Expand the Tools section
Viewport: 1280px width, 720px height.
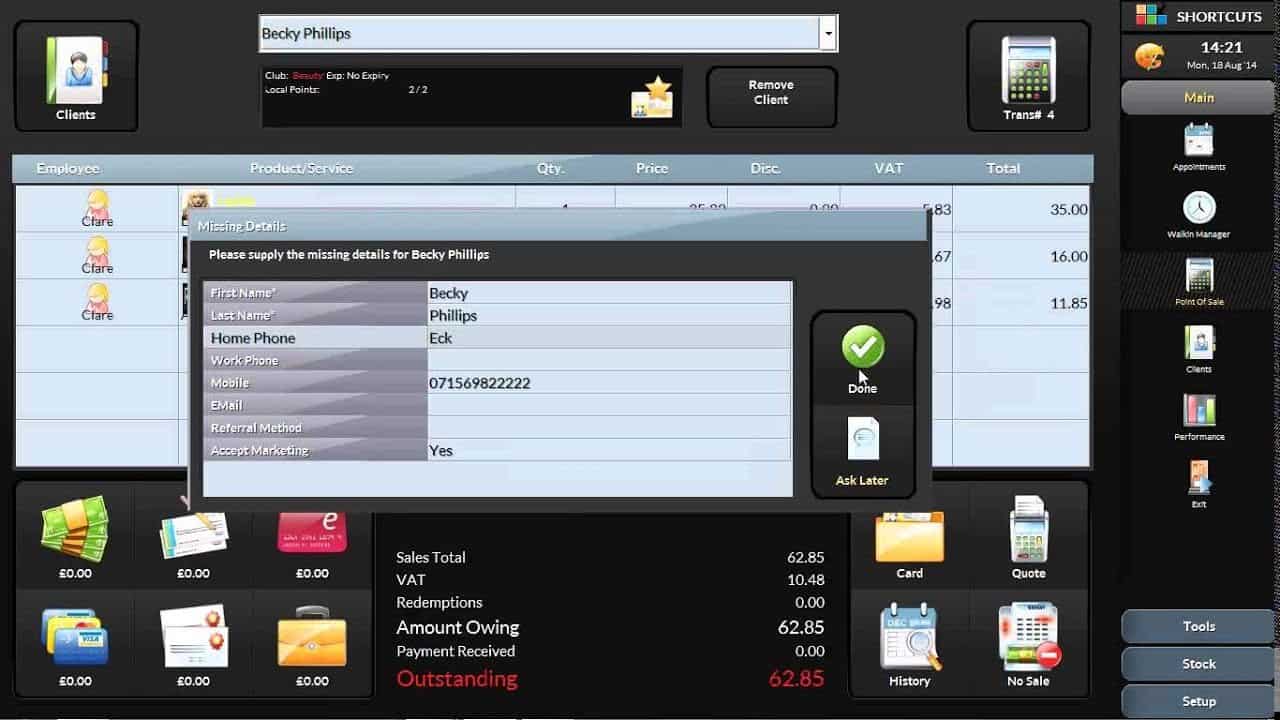(1197, 626)
